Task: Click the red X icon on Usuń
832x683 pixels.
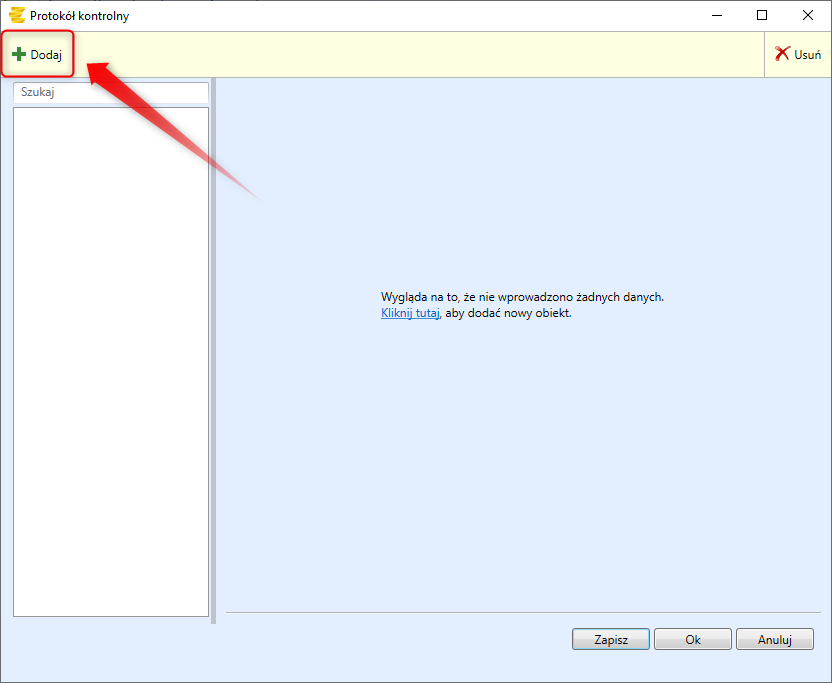Action: pos(782,55)
